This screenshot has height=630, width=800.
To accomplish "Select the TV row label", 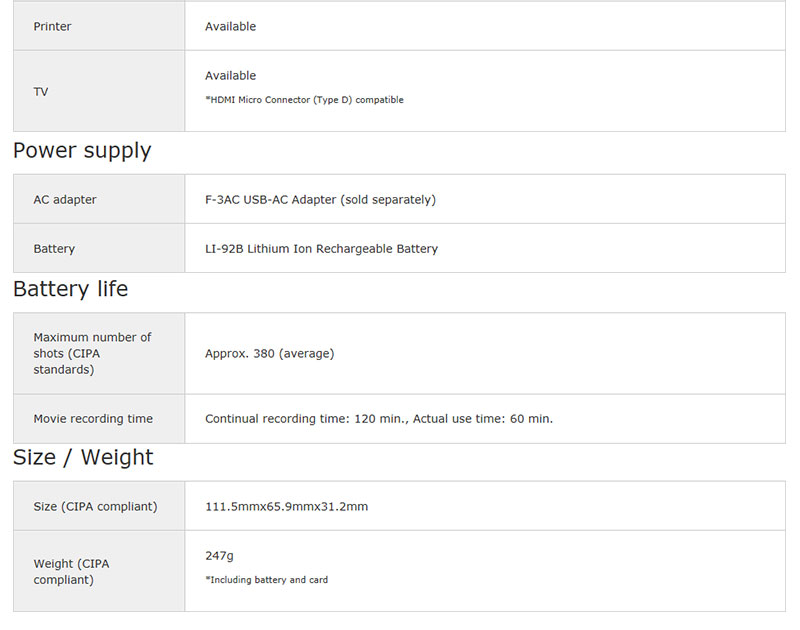I will click(x=41, y=92).
